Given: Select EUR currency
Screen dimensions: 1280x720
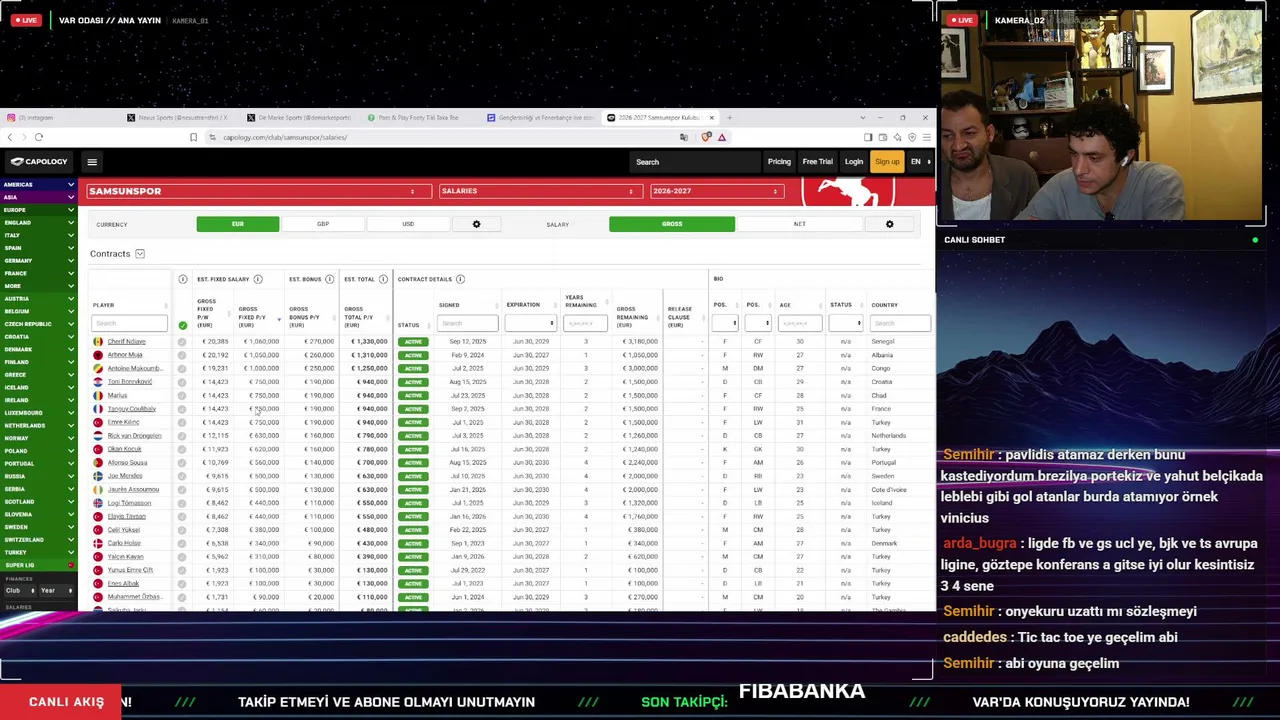Looking at the screenshot, I should 238,224.
